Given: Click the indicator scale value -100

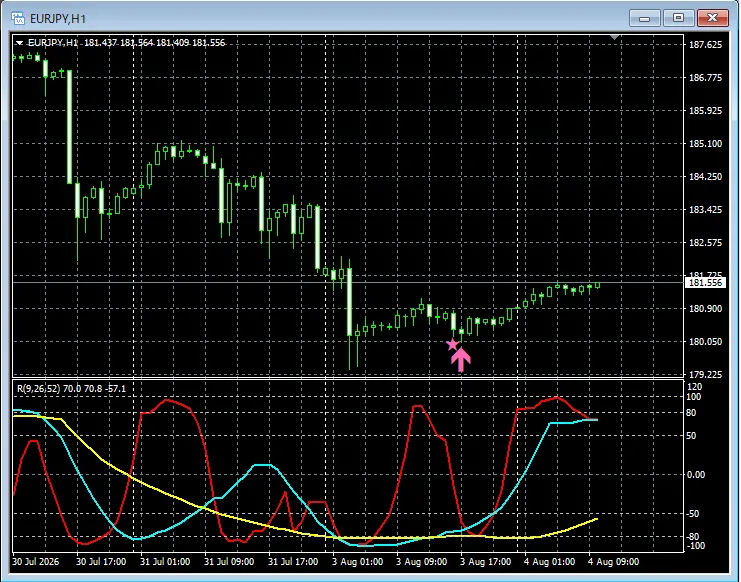Looking at the screenshot, I should click(695, 546).
